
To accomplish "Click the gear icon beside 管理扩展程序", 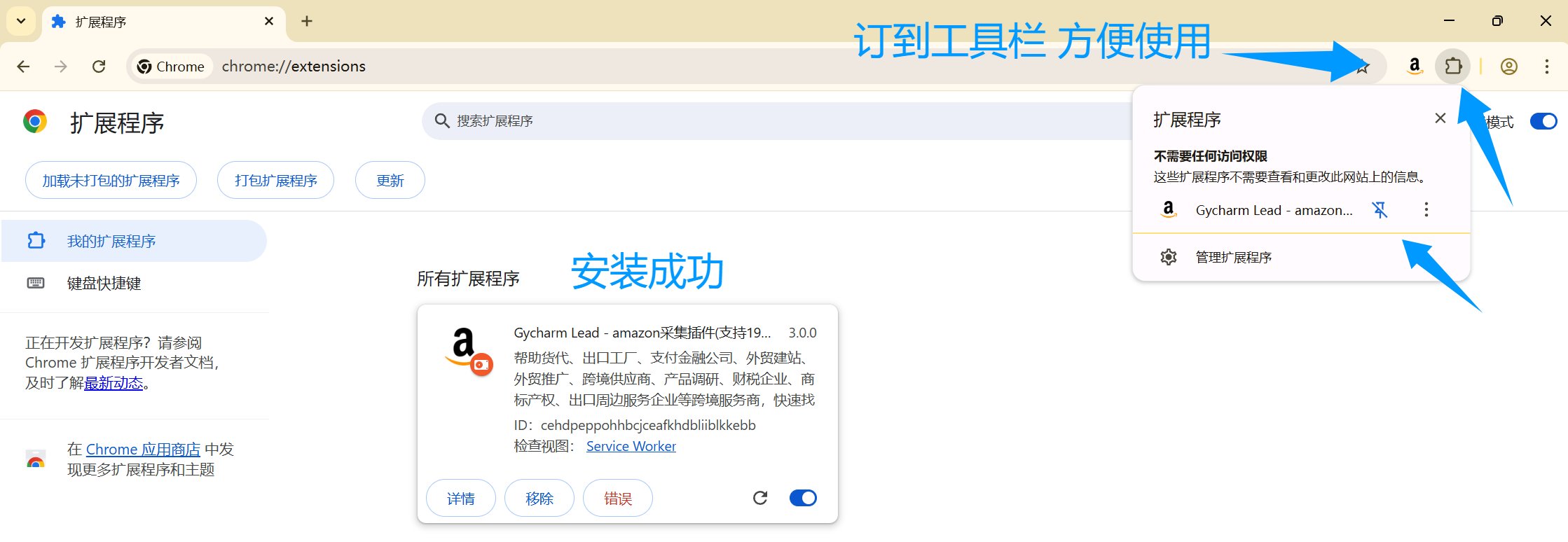I will [x=1169, y=257].
